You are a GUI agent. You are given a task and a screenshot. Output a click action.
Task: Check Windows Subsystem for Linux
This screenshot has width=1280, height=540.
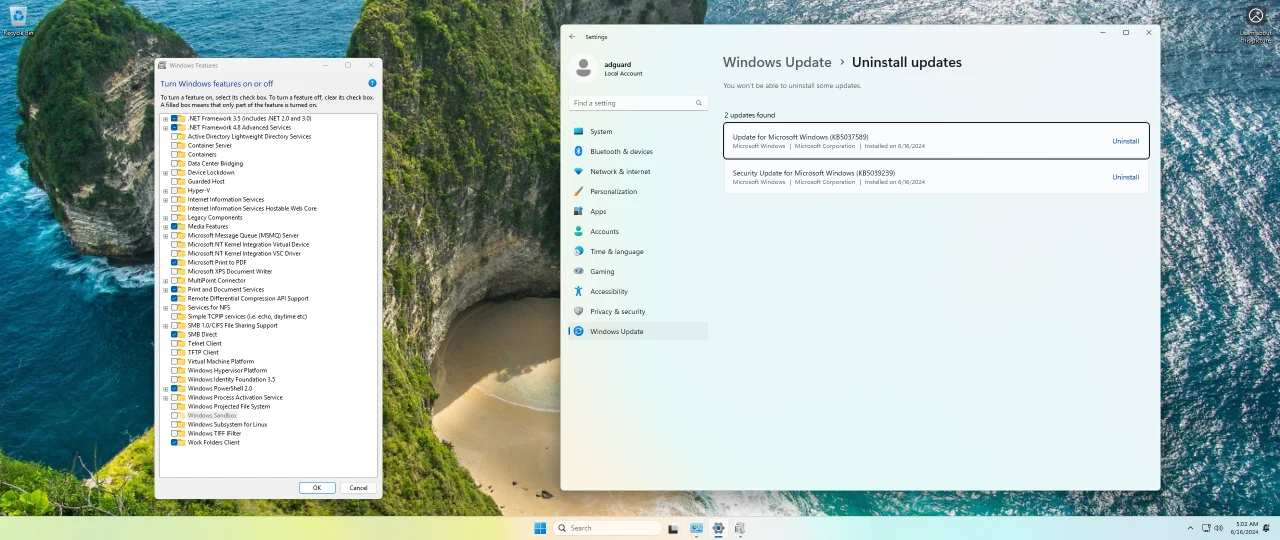(174, 425)
